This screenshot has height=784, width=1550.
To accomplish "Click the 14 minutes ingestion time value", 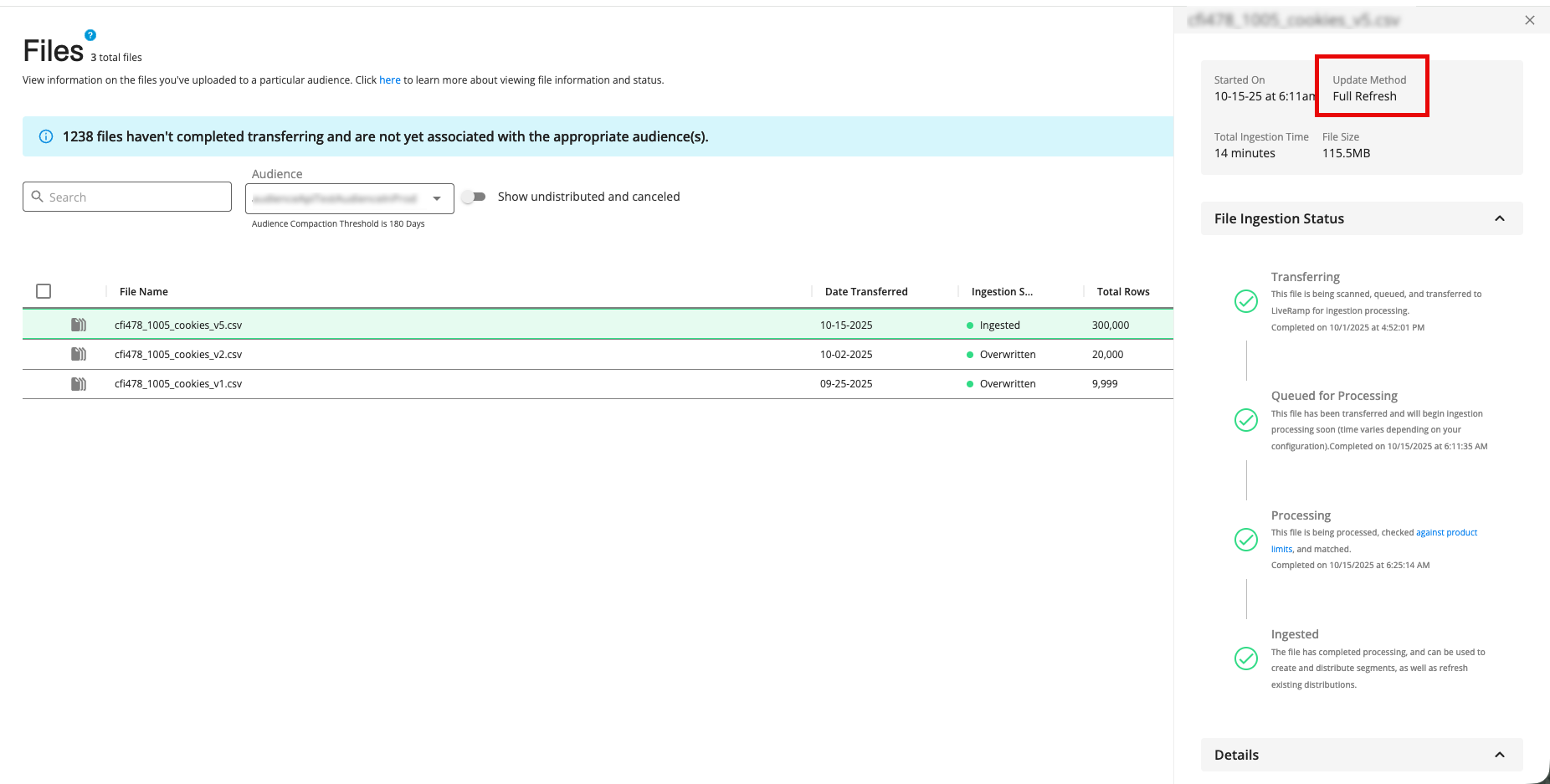I will pos(1245,153).
